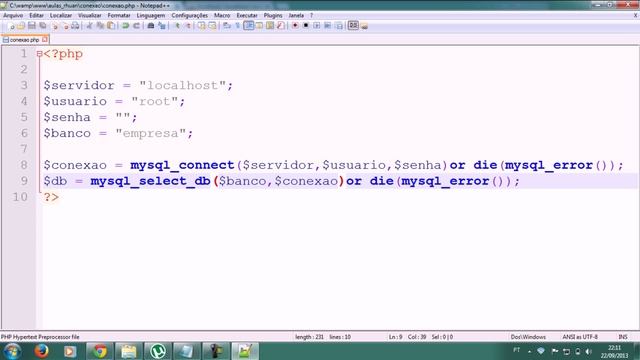Click the Close All toolbar icon
This screenshot has height=360, width=640.
(65, 26)
